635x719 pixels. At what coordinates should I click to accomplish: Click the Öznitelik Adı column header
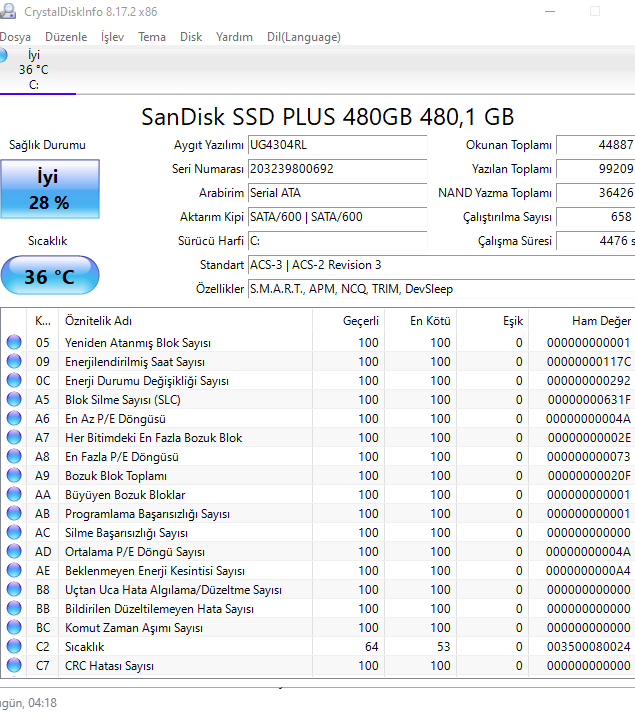[x=185, y=321]
